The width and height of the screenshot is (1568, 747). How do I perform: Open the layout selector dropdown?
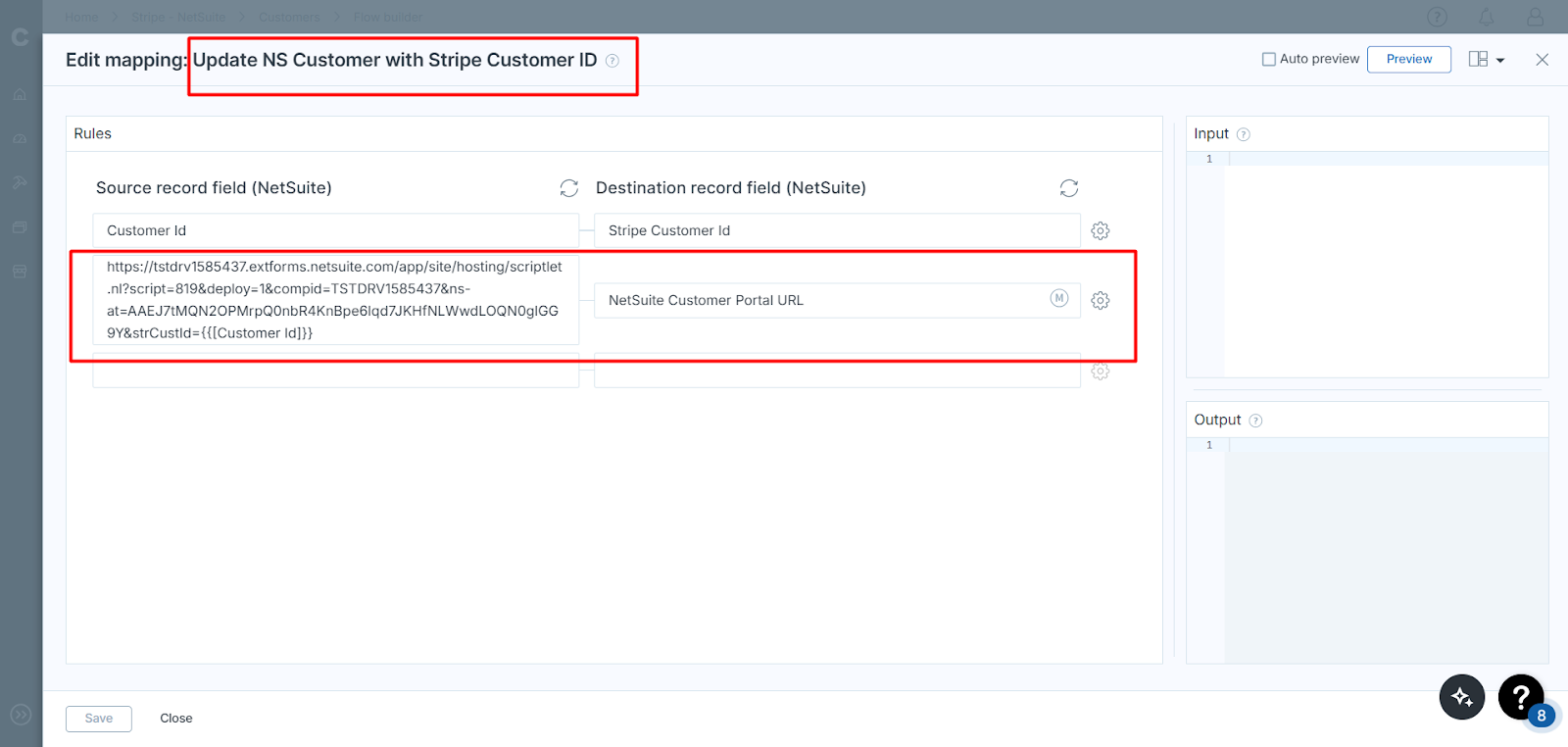point(1486,60)
